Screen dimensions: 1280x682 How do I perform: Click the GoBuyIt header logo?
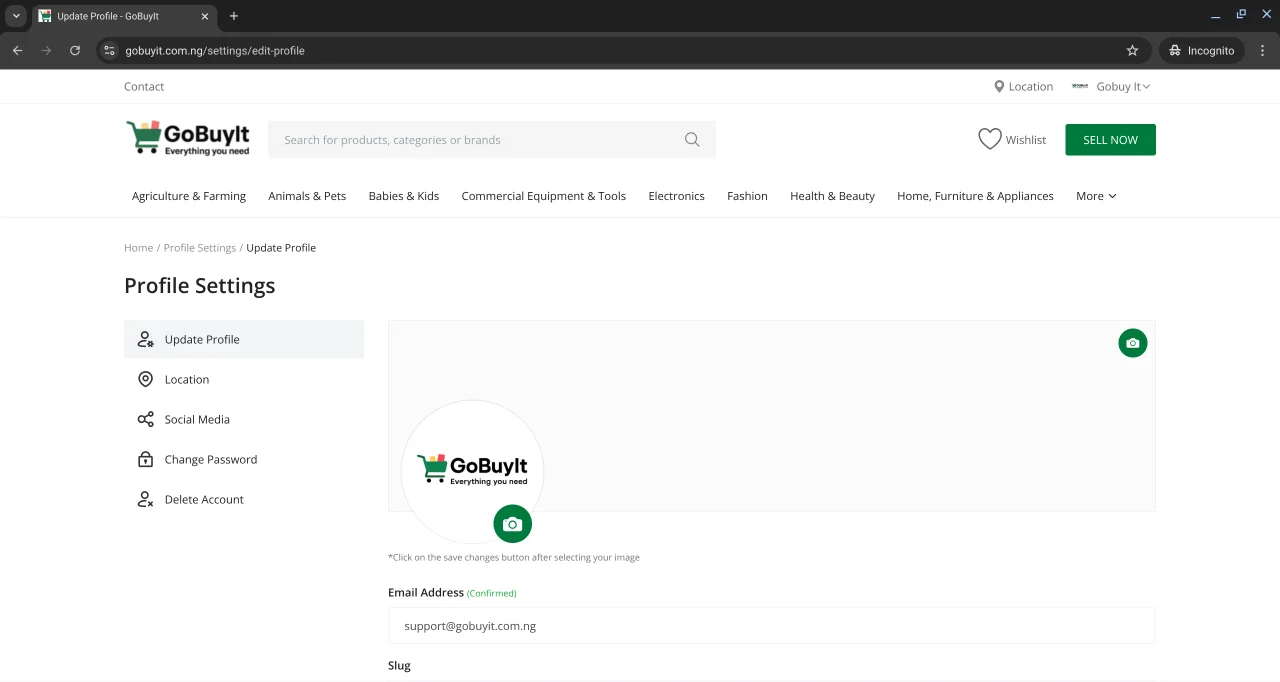[x=188, y=138]
